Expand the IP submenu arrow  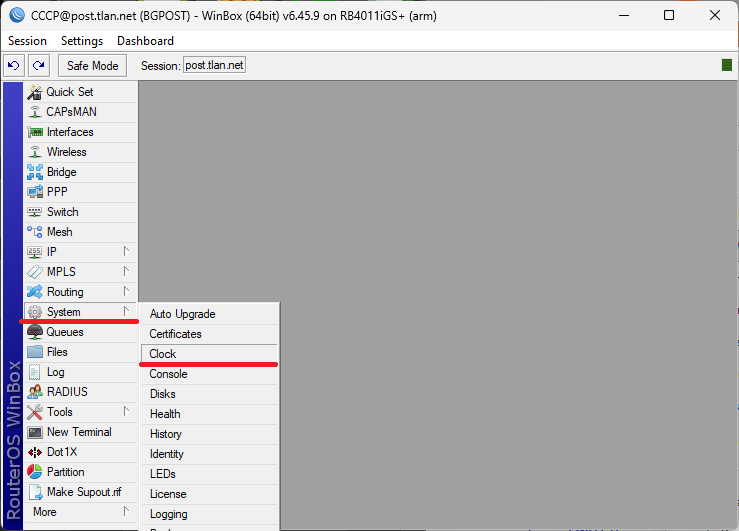[126, 251]
